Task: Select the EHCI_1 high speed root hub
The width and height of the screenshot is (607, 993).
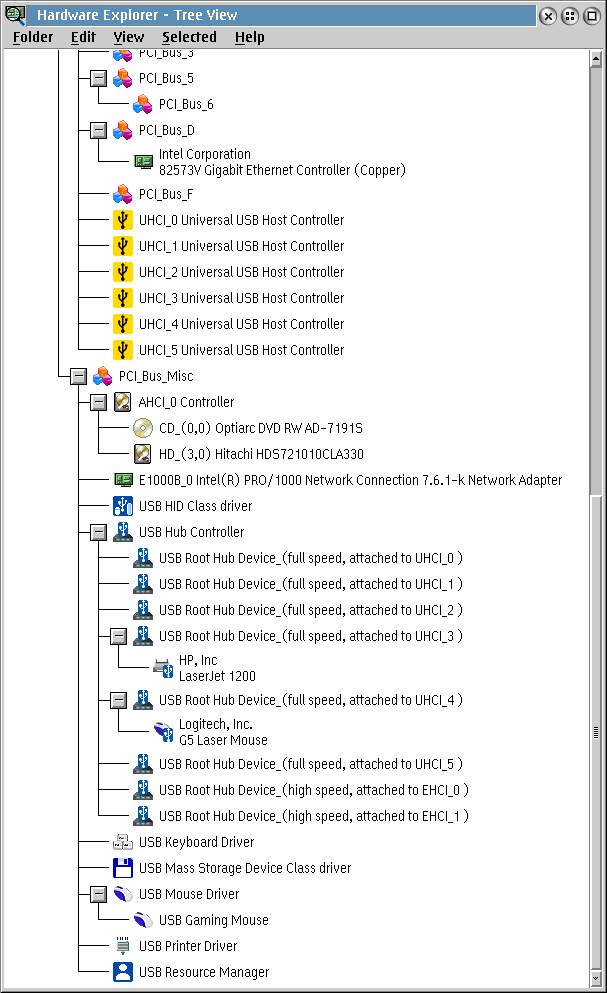Action: pos(314,816)
